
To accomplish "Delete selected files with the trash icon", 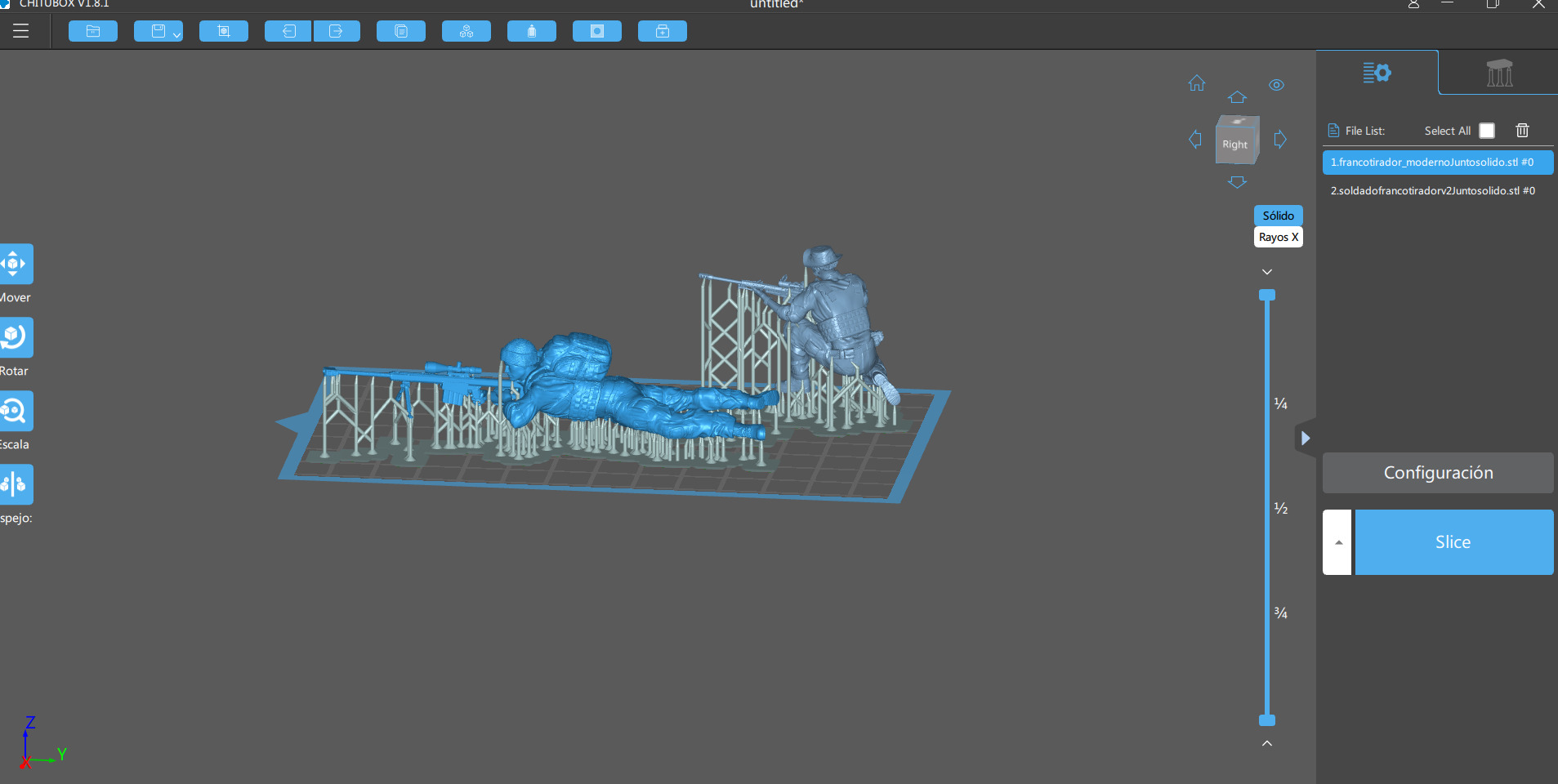I will click(x=1522, y=131).
